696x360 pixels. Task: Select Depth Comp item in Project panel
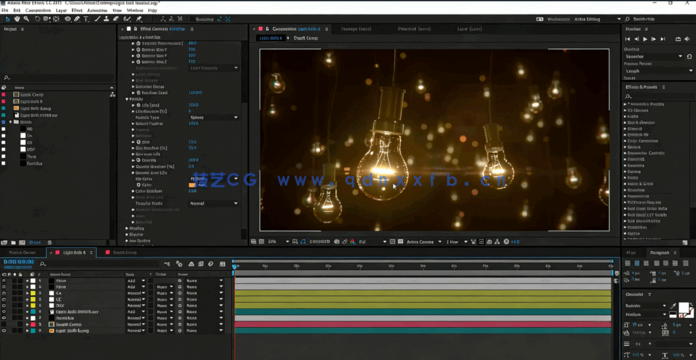point(31,95)
